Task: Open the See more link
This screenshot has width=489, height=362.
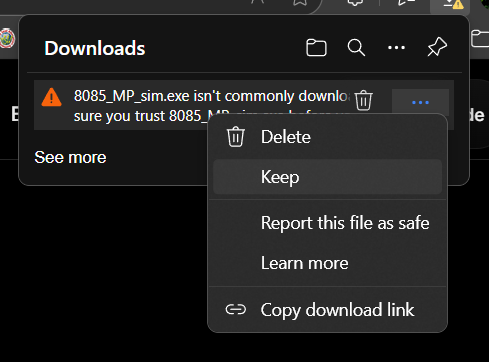Action: pos(70,157)
